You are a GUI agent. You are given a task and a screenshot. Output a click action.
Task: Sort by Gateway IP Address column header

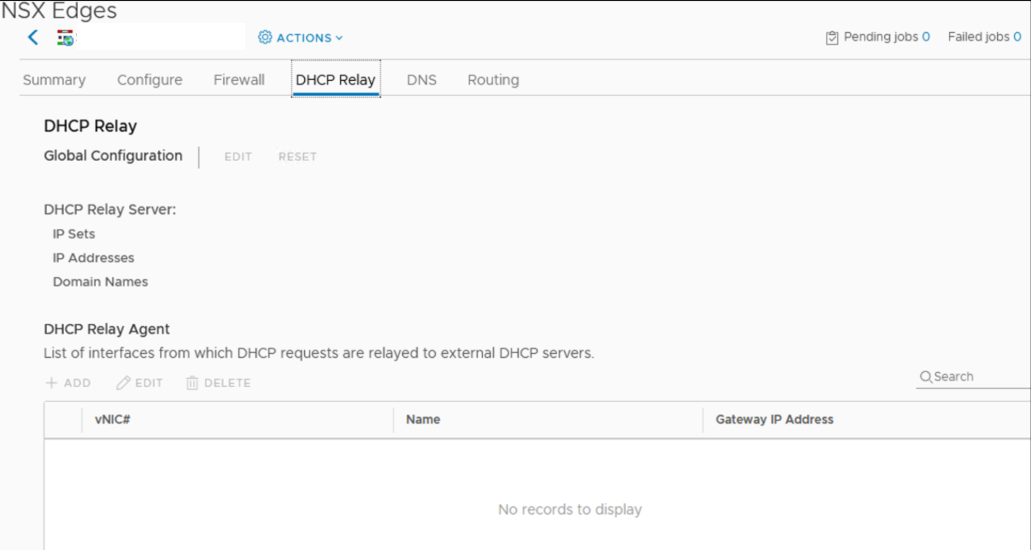pyautogui.click(x=774, y=419)
